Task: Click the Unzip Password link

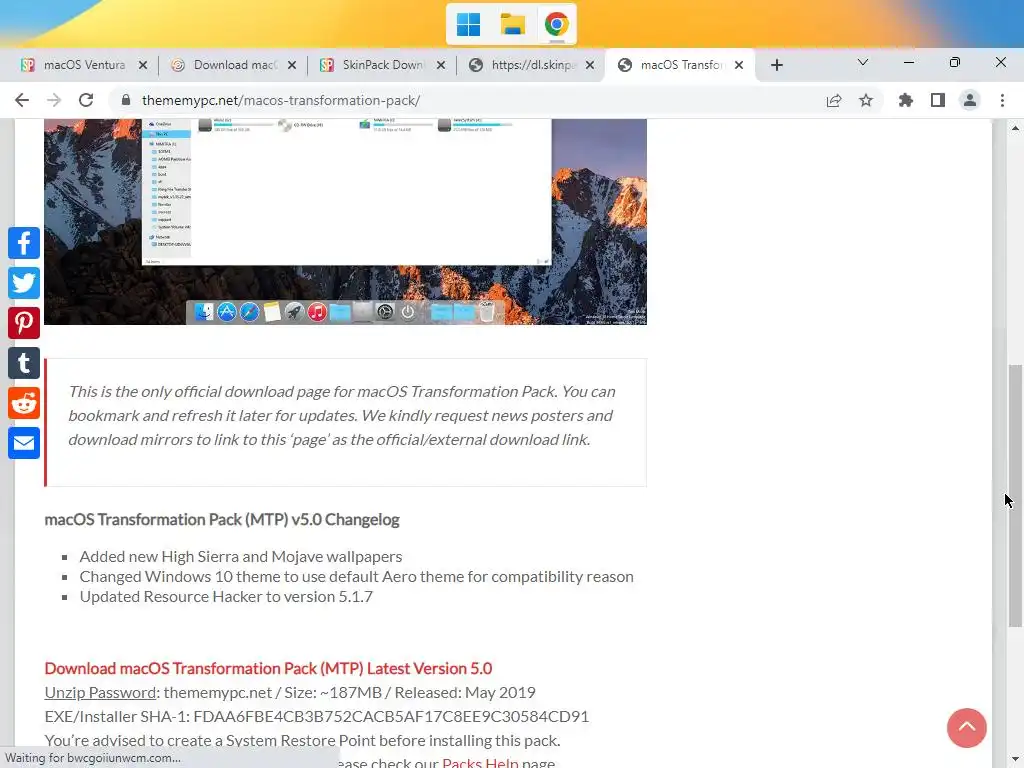Action: click(x=101, y=692)
